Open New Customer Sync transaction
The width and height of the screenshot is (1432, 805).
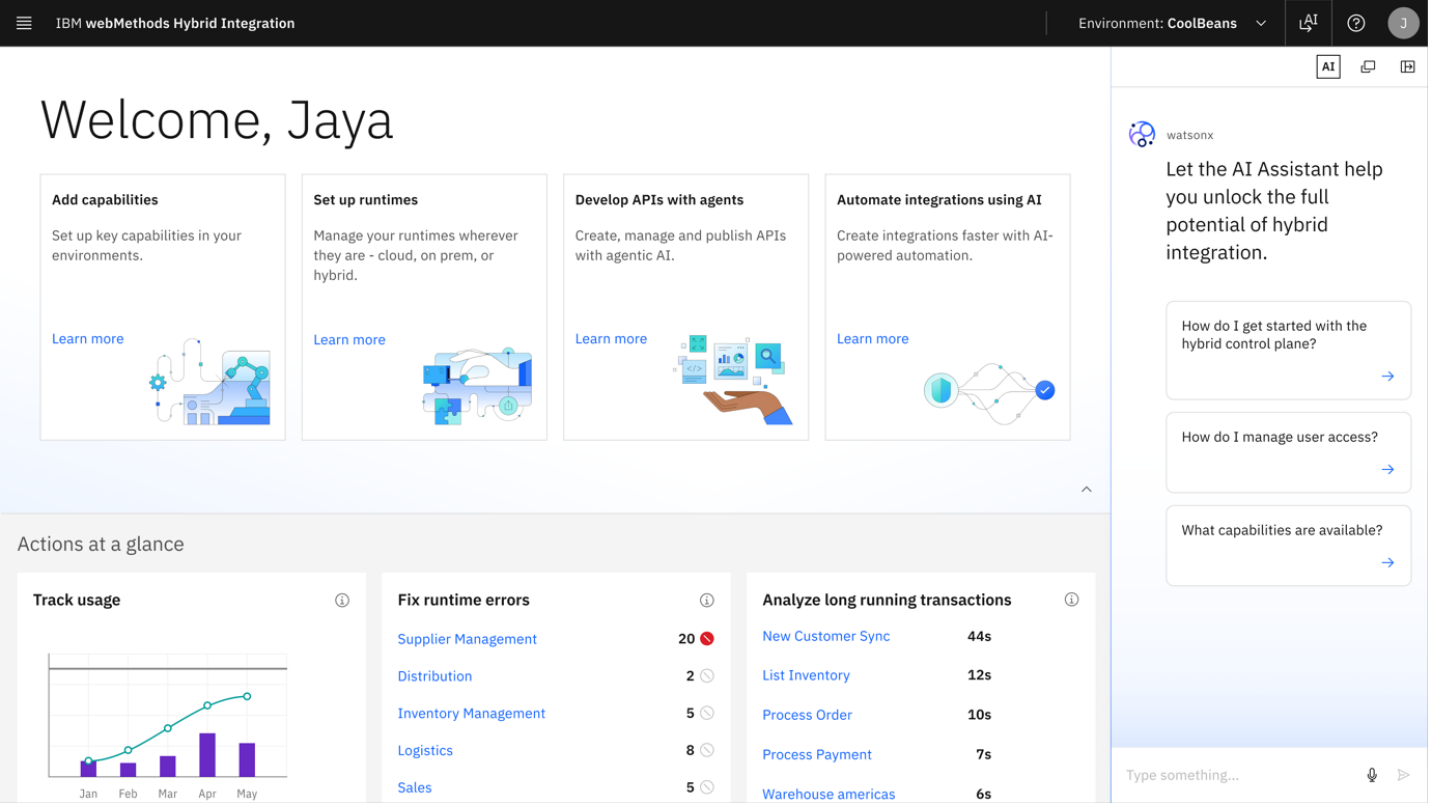pyautogui.click(x=826, y=637)
